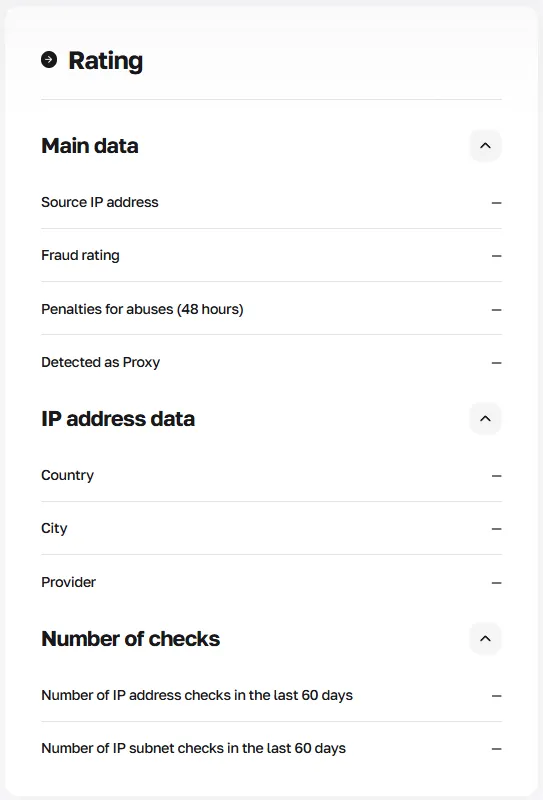Screen dimensions: 543x800
Task: Click the dash value for Provider
Action: [x=497, y=583]
